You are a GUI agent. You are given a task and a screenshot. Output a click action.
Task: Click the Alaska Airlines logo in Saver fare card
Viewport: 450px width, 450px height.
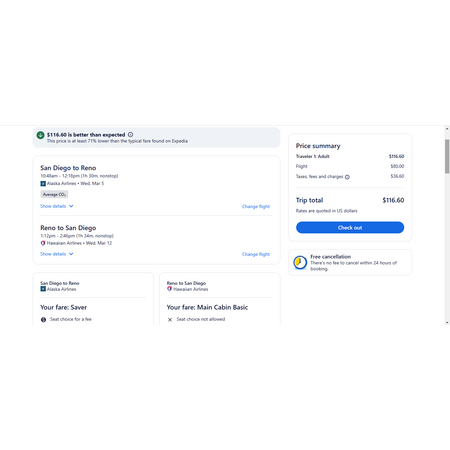pyautogui.click(x=43, y=289)
